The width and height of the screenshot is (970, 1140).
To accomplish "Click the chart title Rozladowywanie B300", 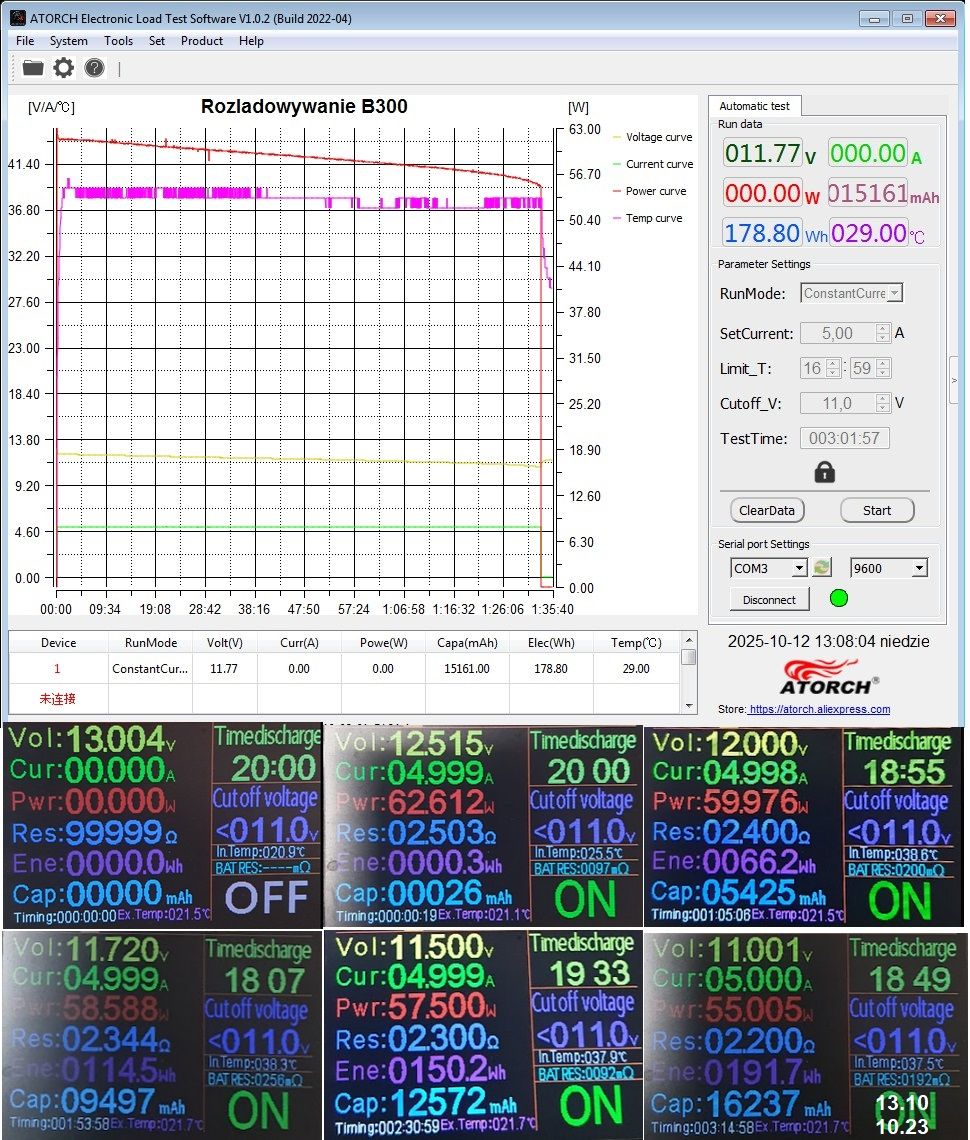I will click(x=304, y=106).
